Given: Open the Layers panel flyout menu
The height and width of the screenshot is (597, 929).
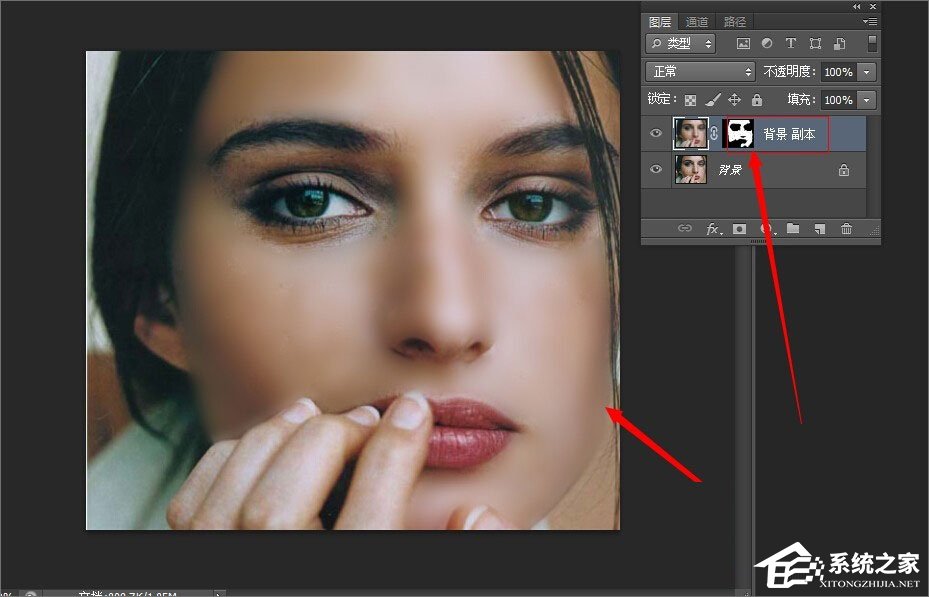Looking at the screenshot, I should coord(870,21).
